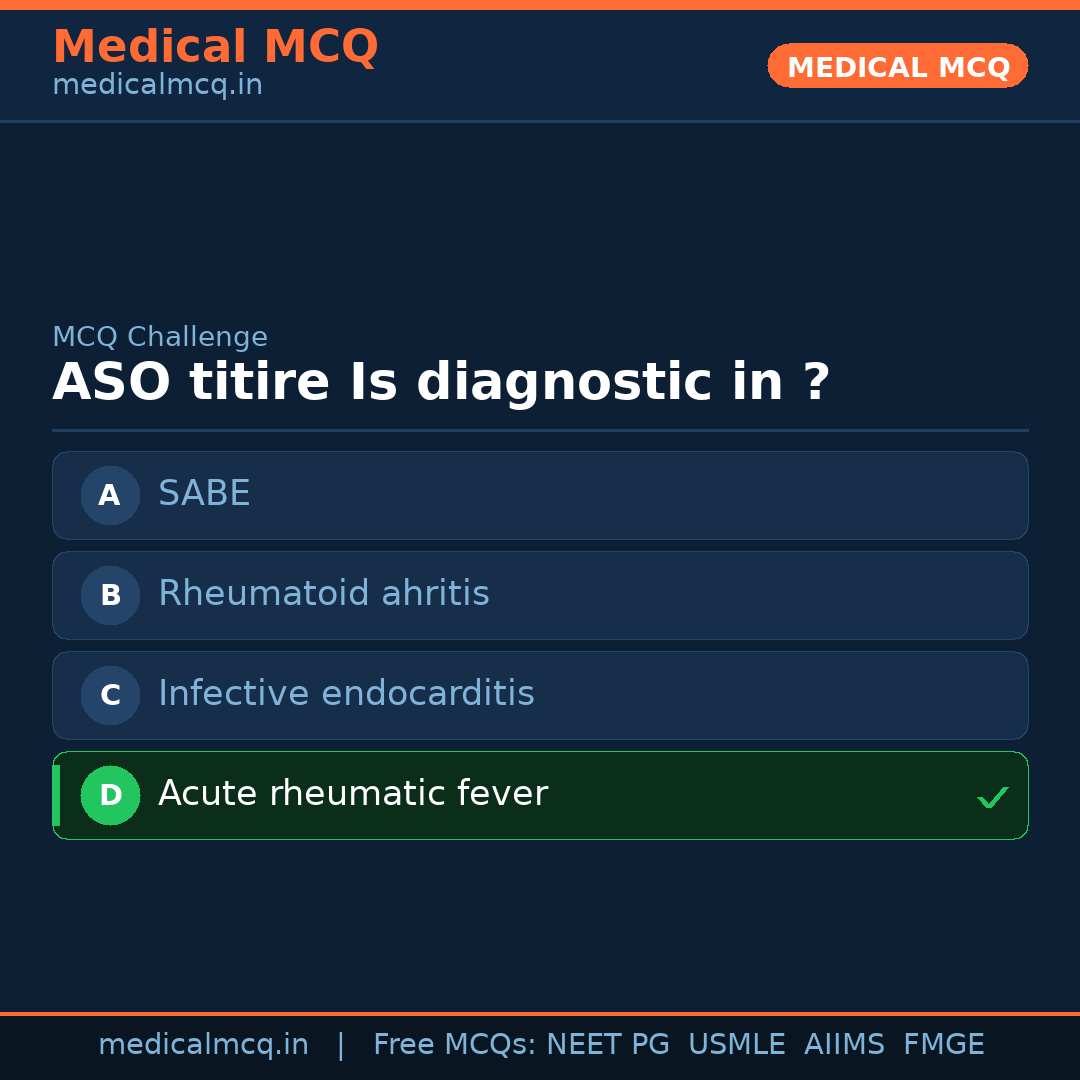Click AIIMS in the footer
The width and height of the screenshot is (1080, 1080).
pos(844,1045)
